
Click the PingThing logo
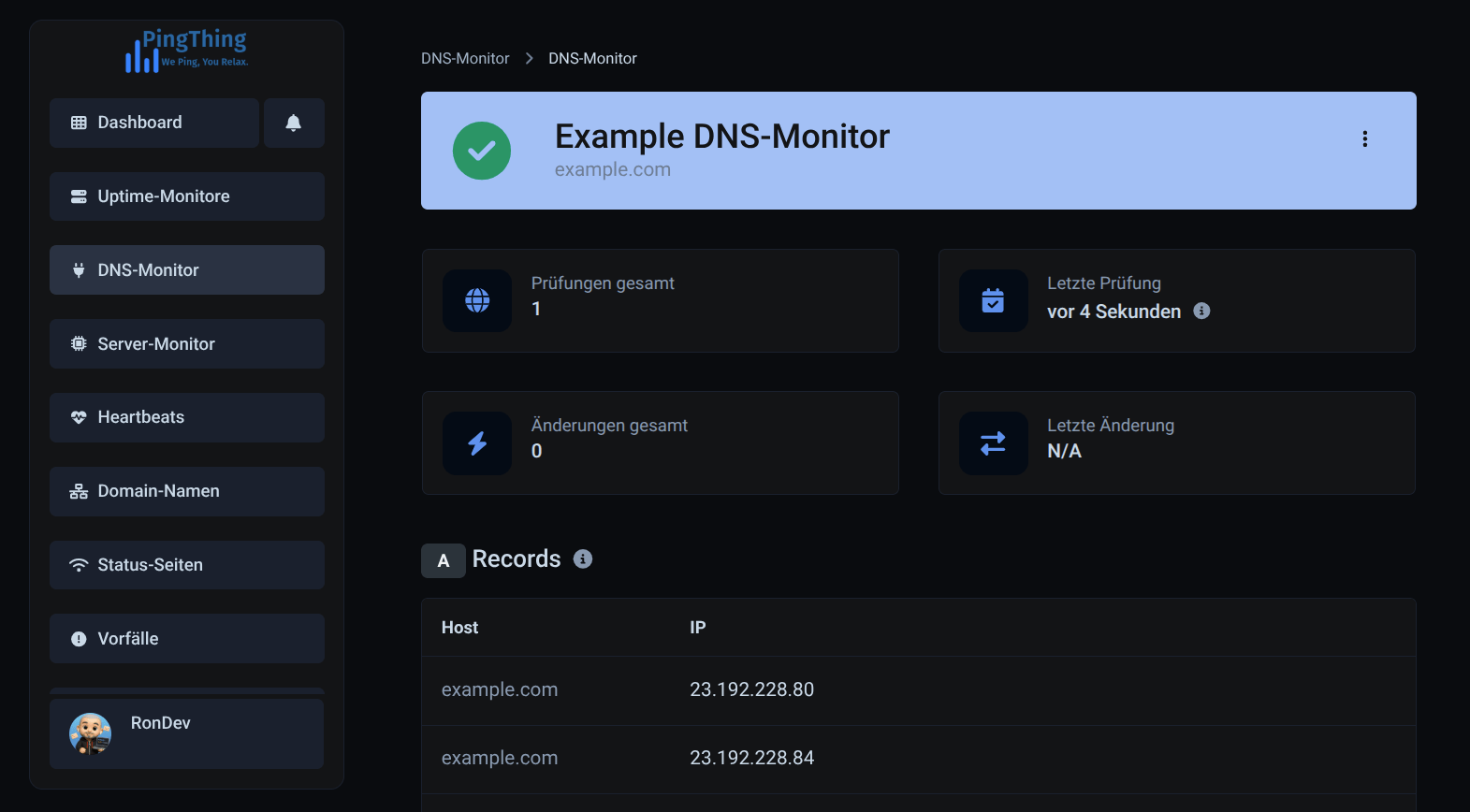[187, 51]
